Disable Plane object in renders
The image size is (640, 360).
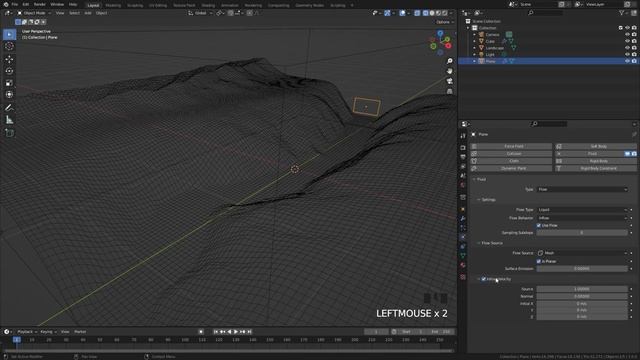pyautogui.click(x=634, y=61)
